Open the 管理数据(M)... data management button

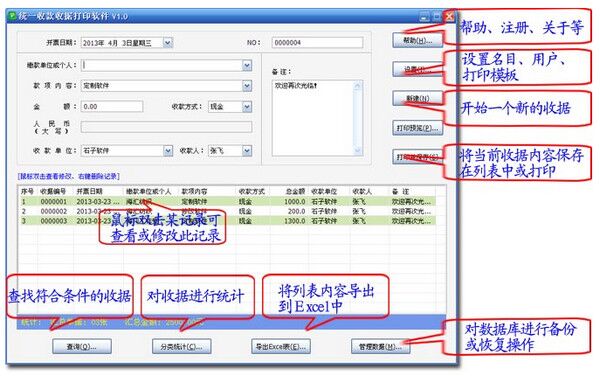pos(380,347)
